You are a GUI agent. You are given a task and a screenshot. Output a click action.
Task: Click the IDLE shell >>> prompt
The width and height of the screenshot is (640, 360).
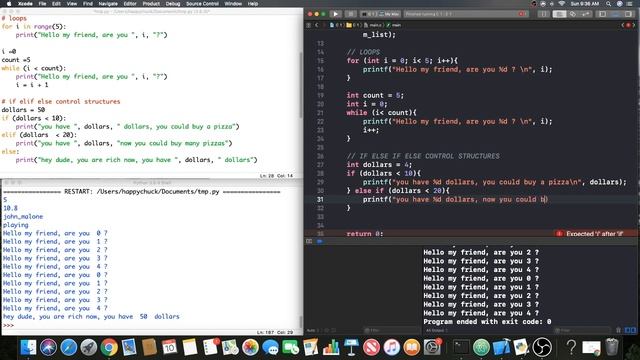tap(8, 325)
